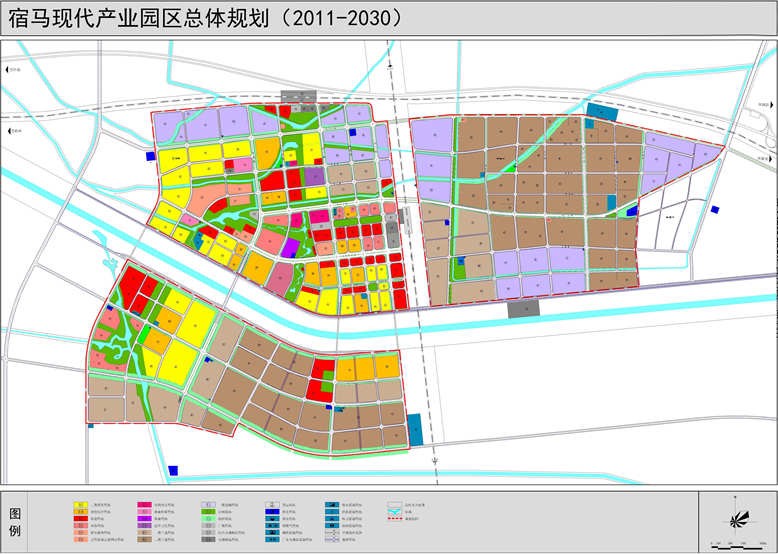The width and height of the screenshot is (778, 554).
Task: Click blue square near bottom-left corner of map
Action: click(174, 469)
